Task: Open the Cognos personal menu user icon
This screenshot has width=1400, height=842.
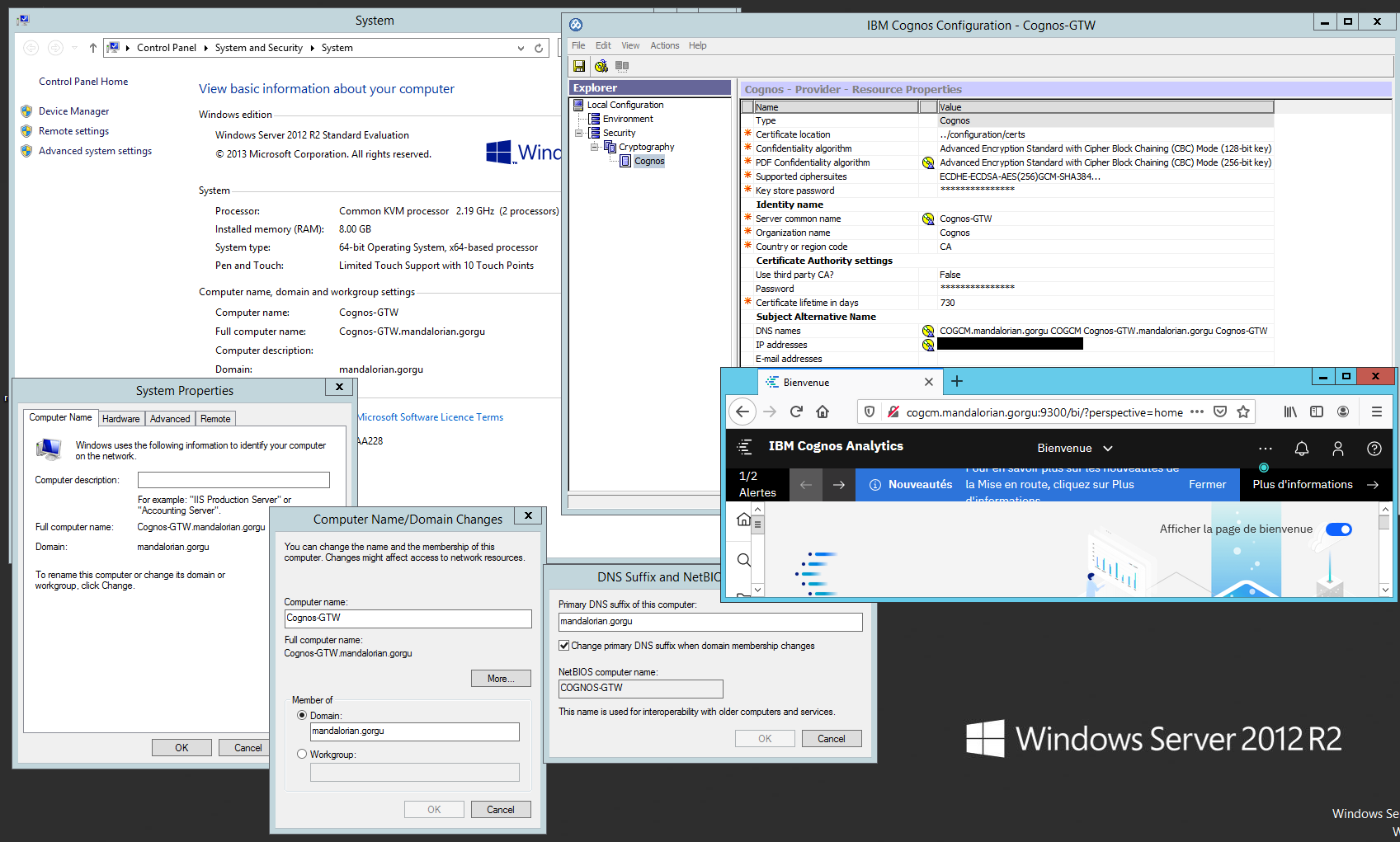Action: pos(1338,448)
